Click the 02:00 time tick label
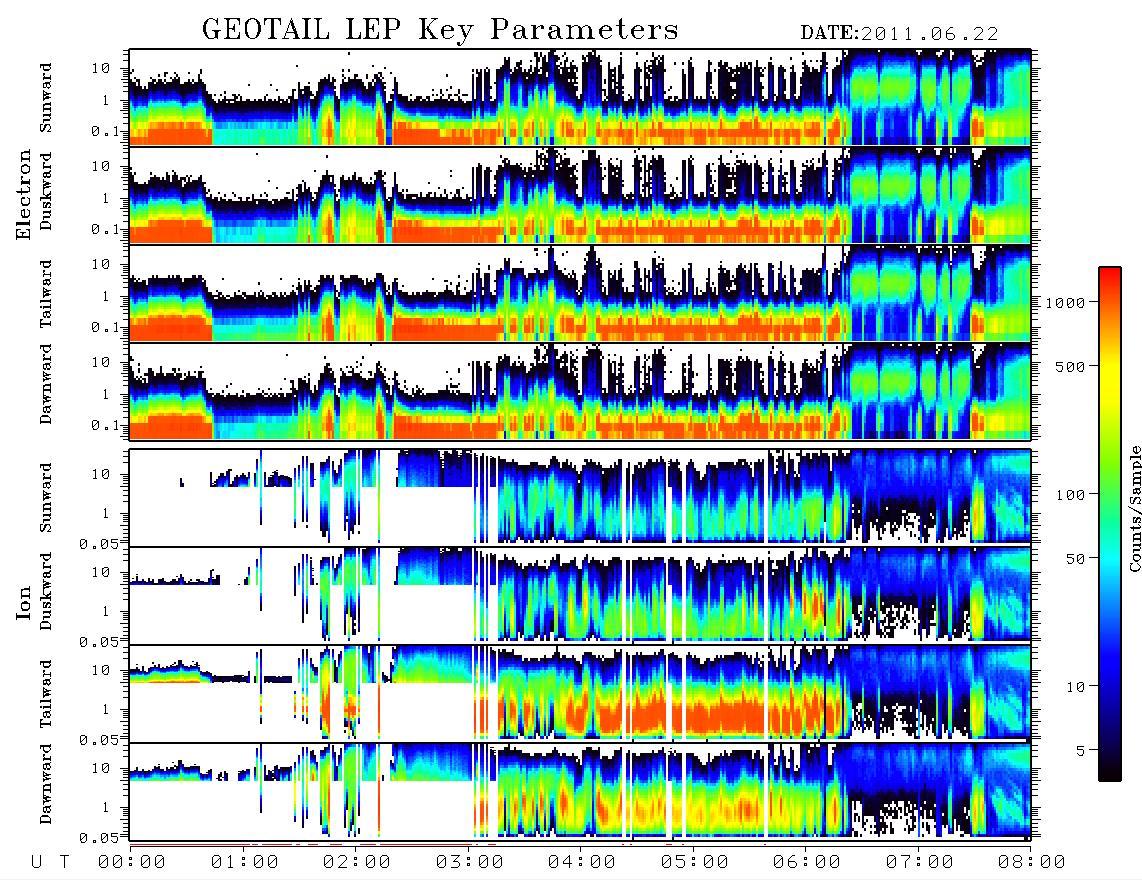 (357, 862)
